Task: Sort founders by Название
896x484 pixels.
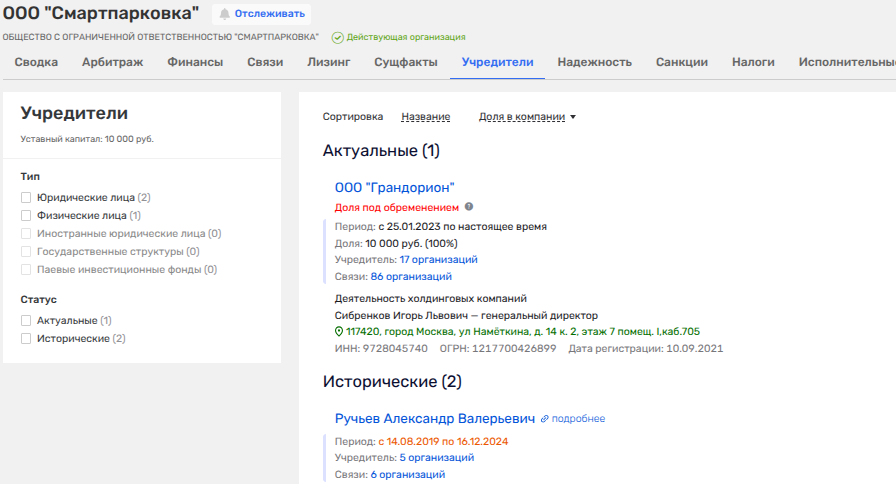Action: pos(425,117)
